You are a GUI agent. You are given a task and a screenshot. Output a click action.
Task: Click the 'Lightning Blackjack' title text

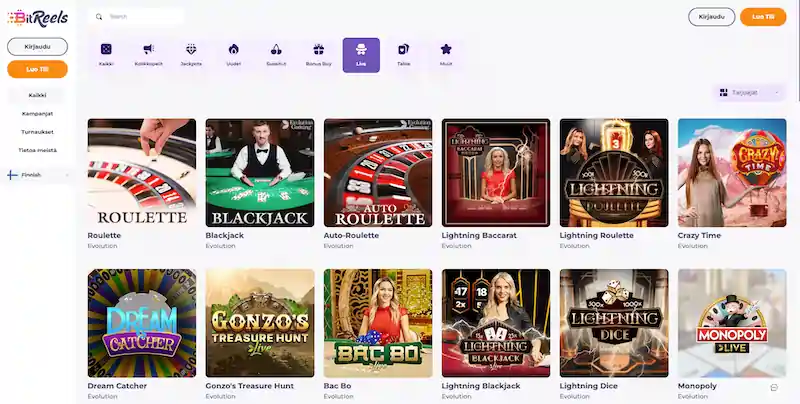[481, 386]
